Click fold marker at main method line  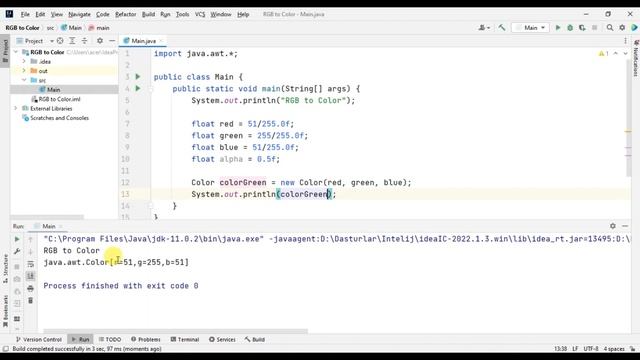coord(151,89)
